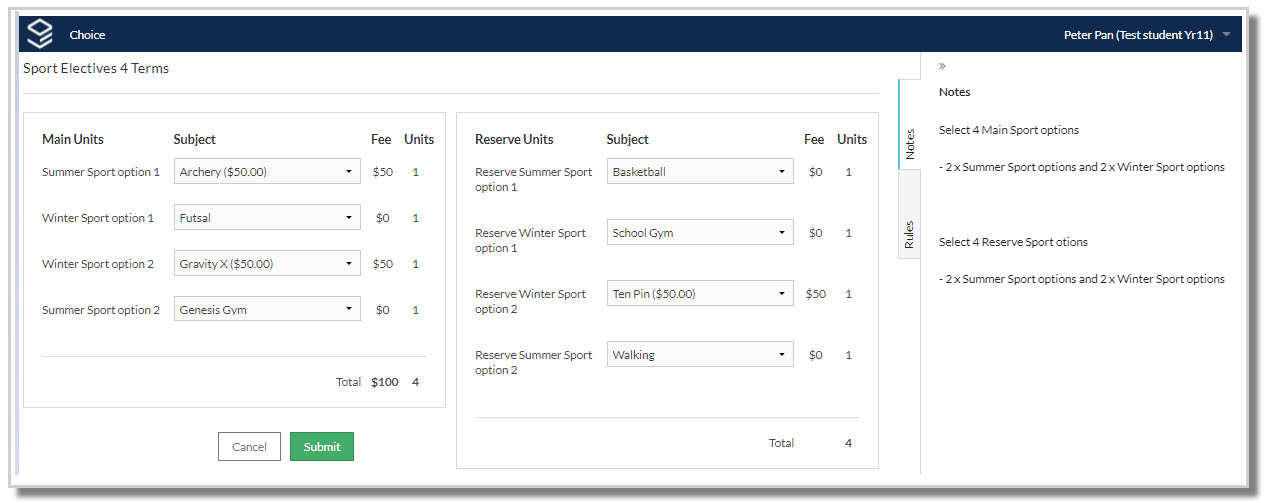Viewport: 1264px width, 503px height.
Task: Click the Sport Electives 4 Terms heading
Action: (96, 69)
